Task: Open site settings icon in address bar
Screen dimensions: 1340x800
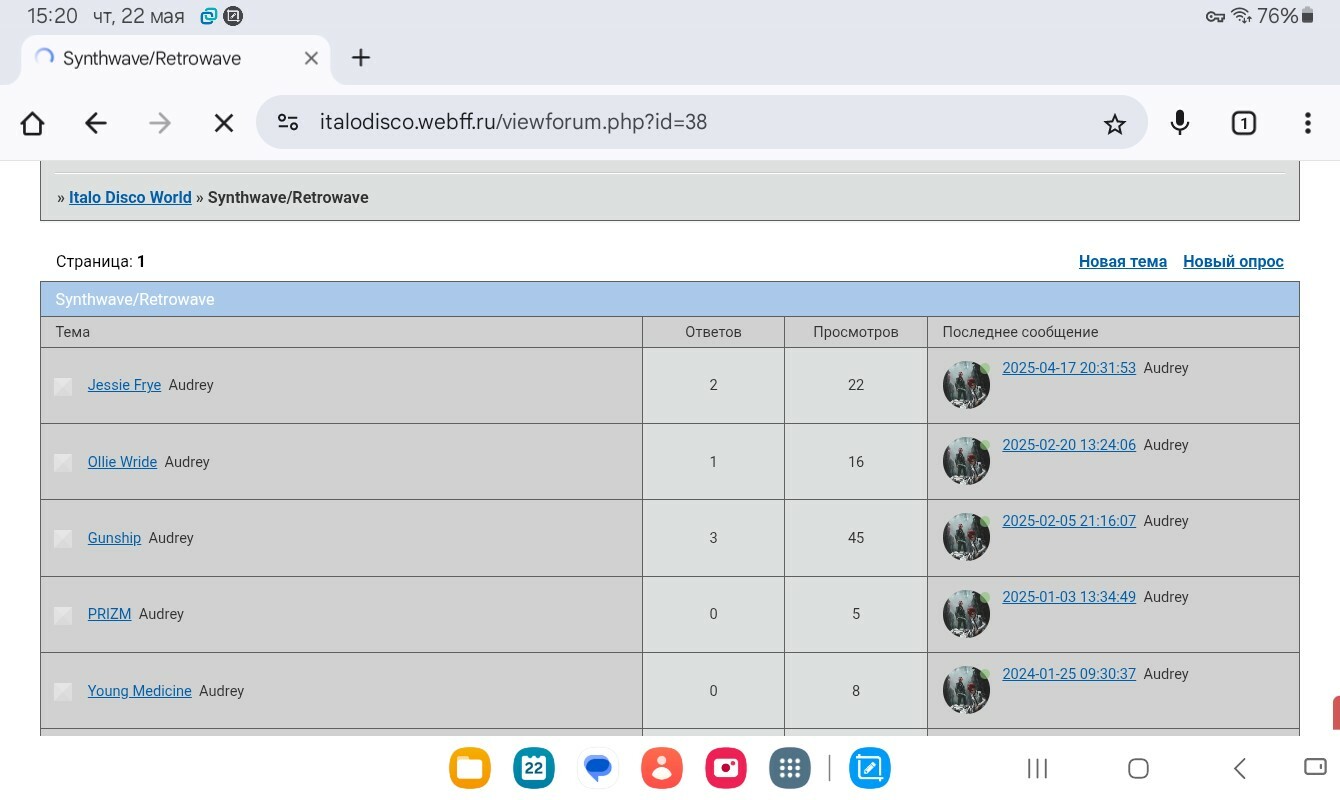Action: tap(288, 123)
